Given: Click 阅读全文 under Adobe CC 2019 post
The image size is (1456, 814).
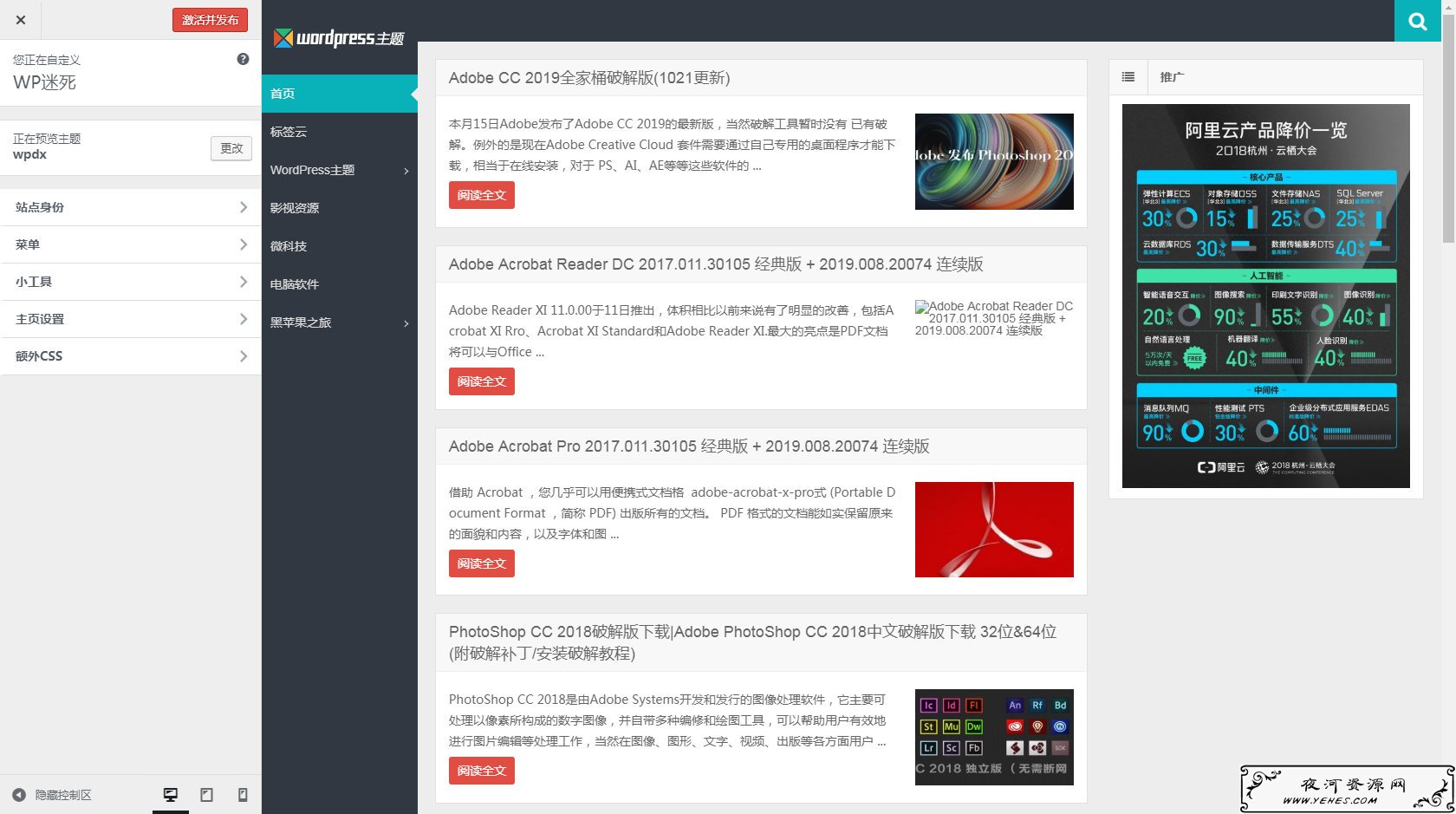Looking at the screenshot, I should tap(482, 195).
